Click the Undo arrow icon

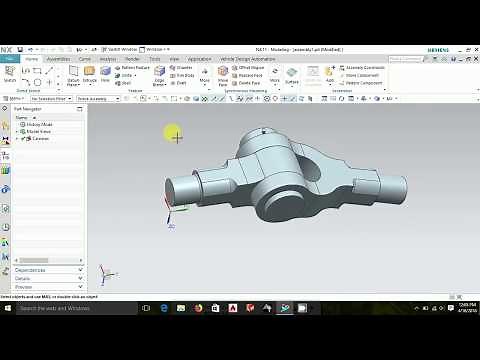[x=30, y=50]
